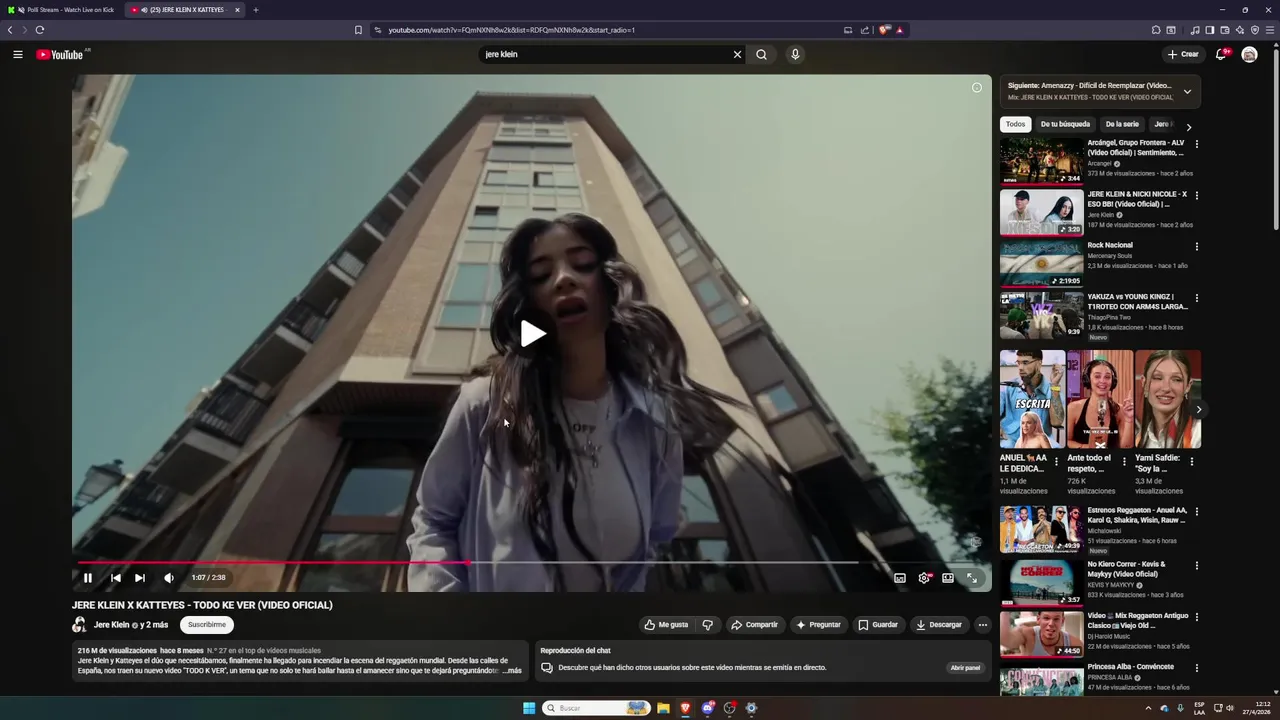Select the Todos filter chip
The width and height of the screenshot is (1280, 720).
[1016, 124]
